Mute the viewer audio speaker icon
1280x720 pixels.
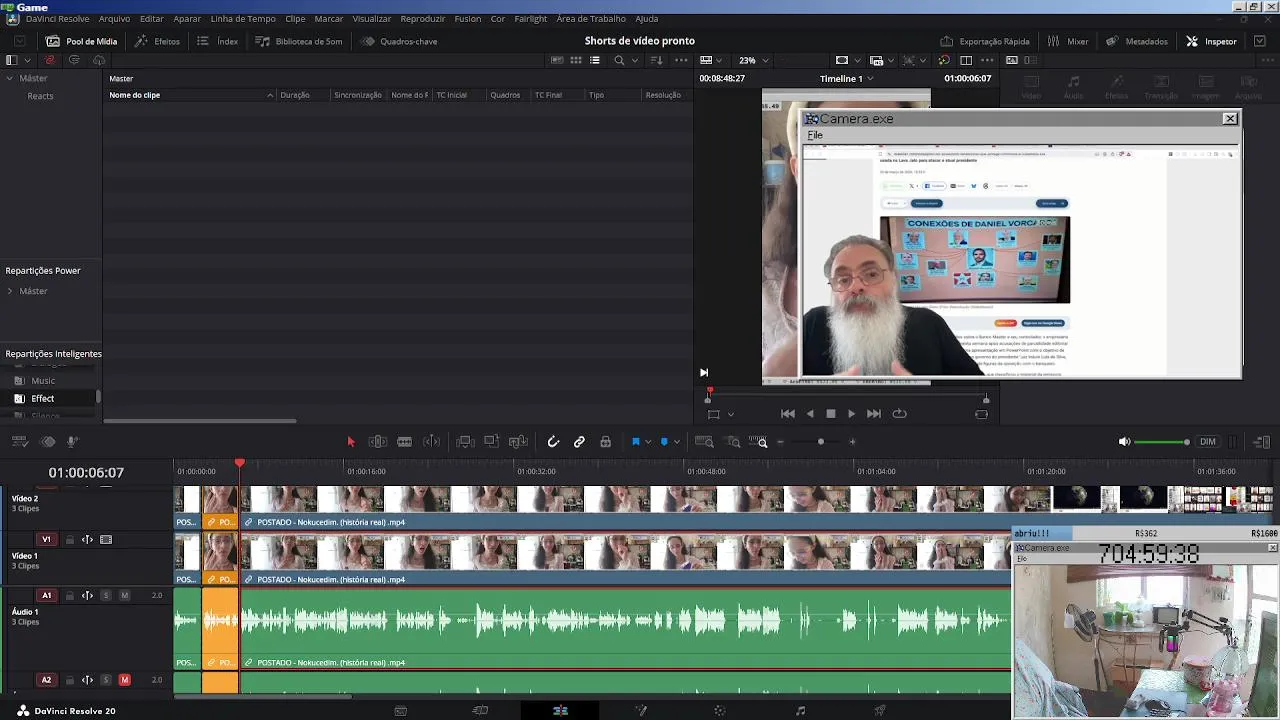click(x=1124, y=442)
